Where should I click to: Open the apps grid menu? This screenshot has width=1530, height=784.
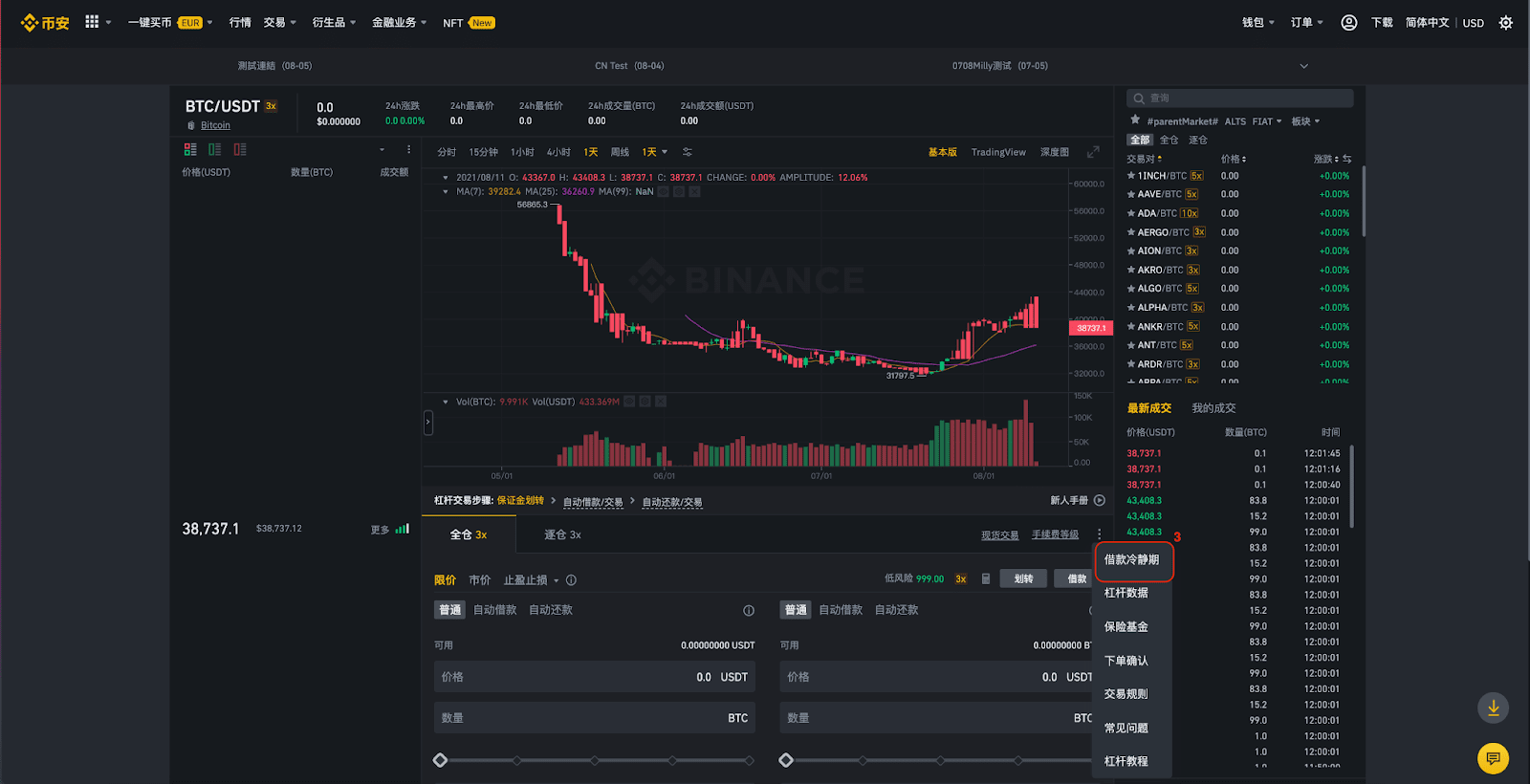92,21
